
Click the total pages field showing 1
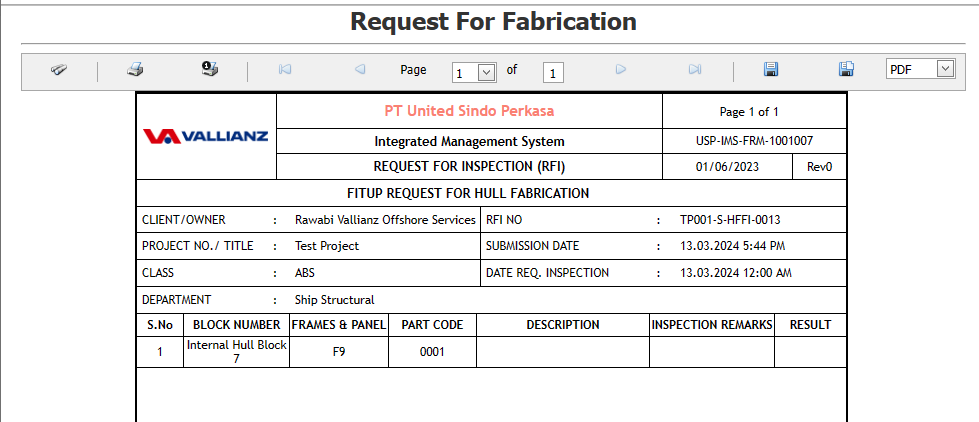tap(554, 72)
